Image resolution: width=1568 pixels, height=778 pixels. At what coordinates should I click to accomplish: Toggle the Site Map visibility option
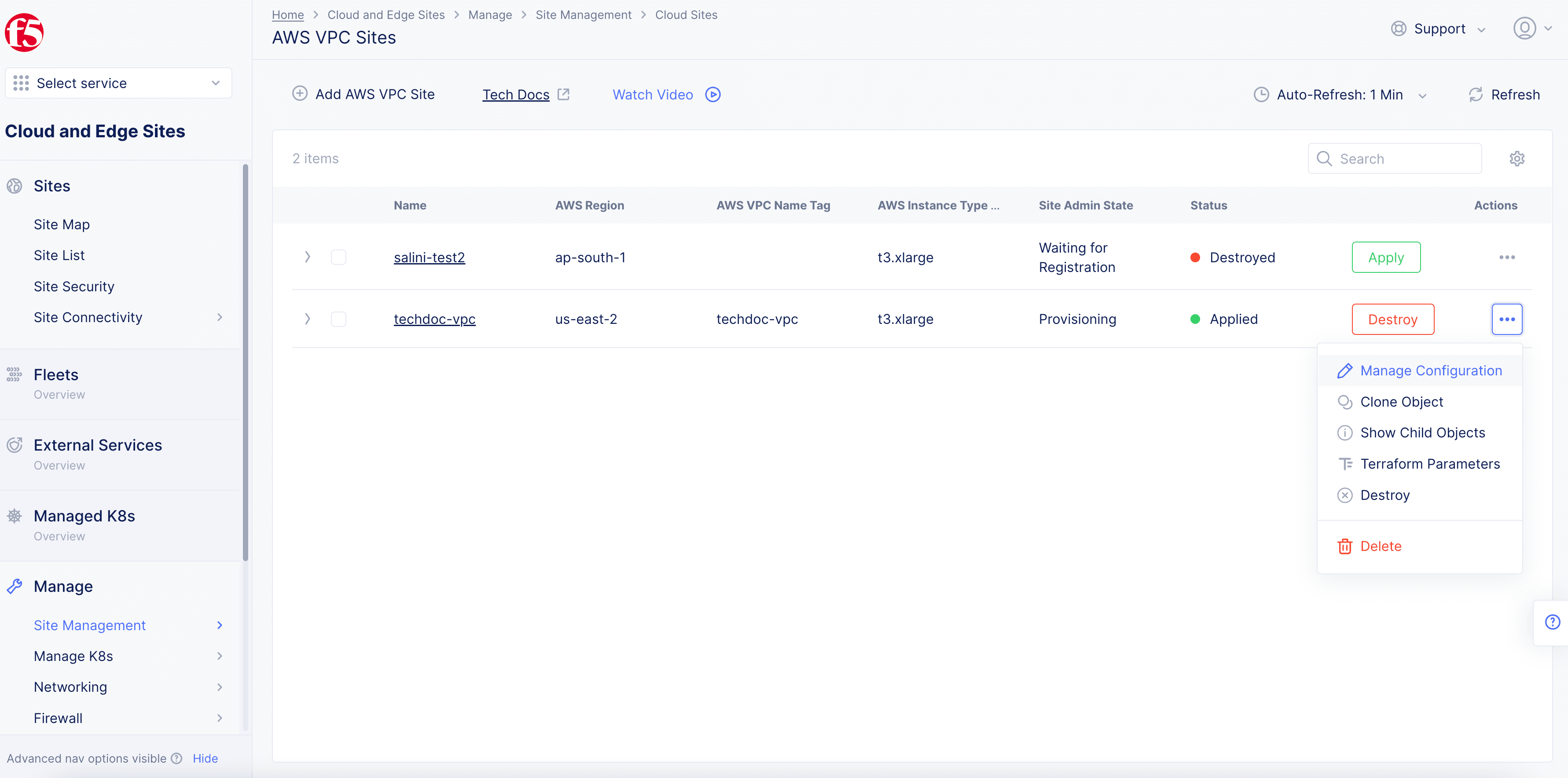click(x=62, y=224)
